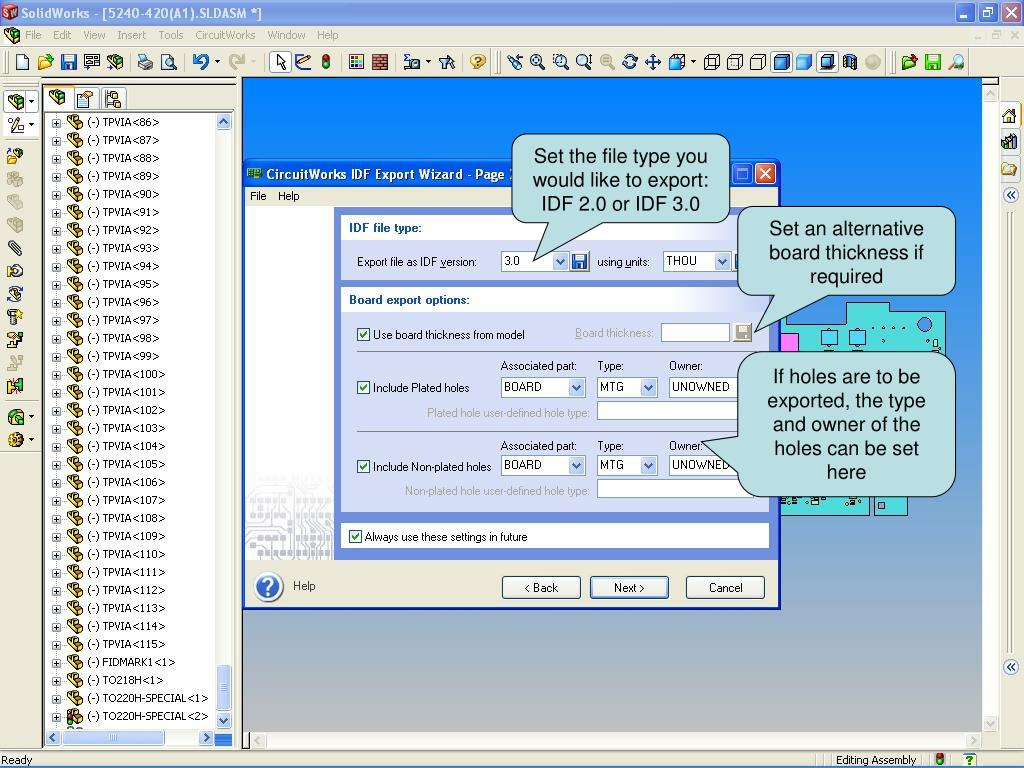Click the Rebuild traffic light icon
The image size is (1024, 768).
pos(326,62)
